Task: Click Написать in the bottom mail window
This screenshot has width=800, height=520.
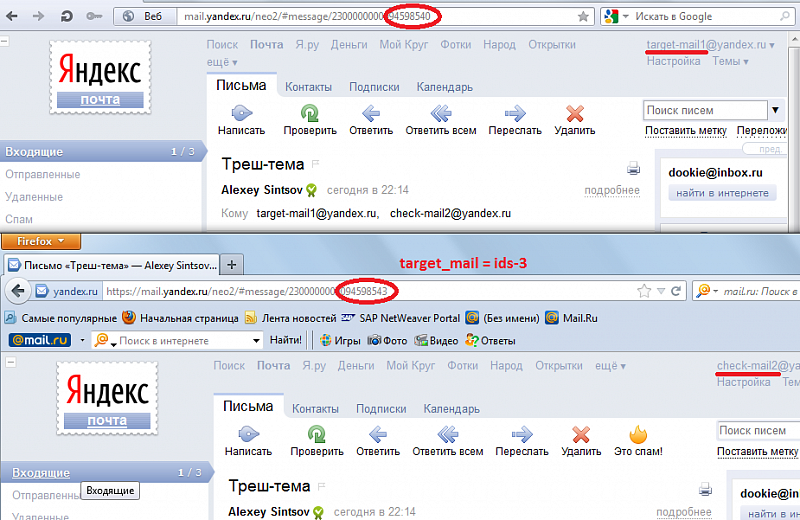Action: click(248, 441)
